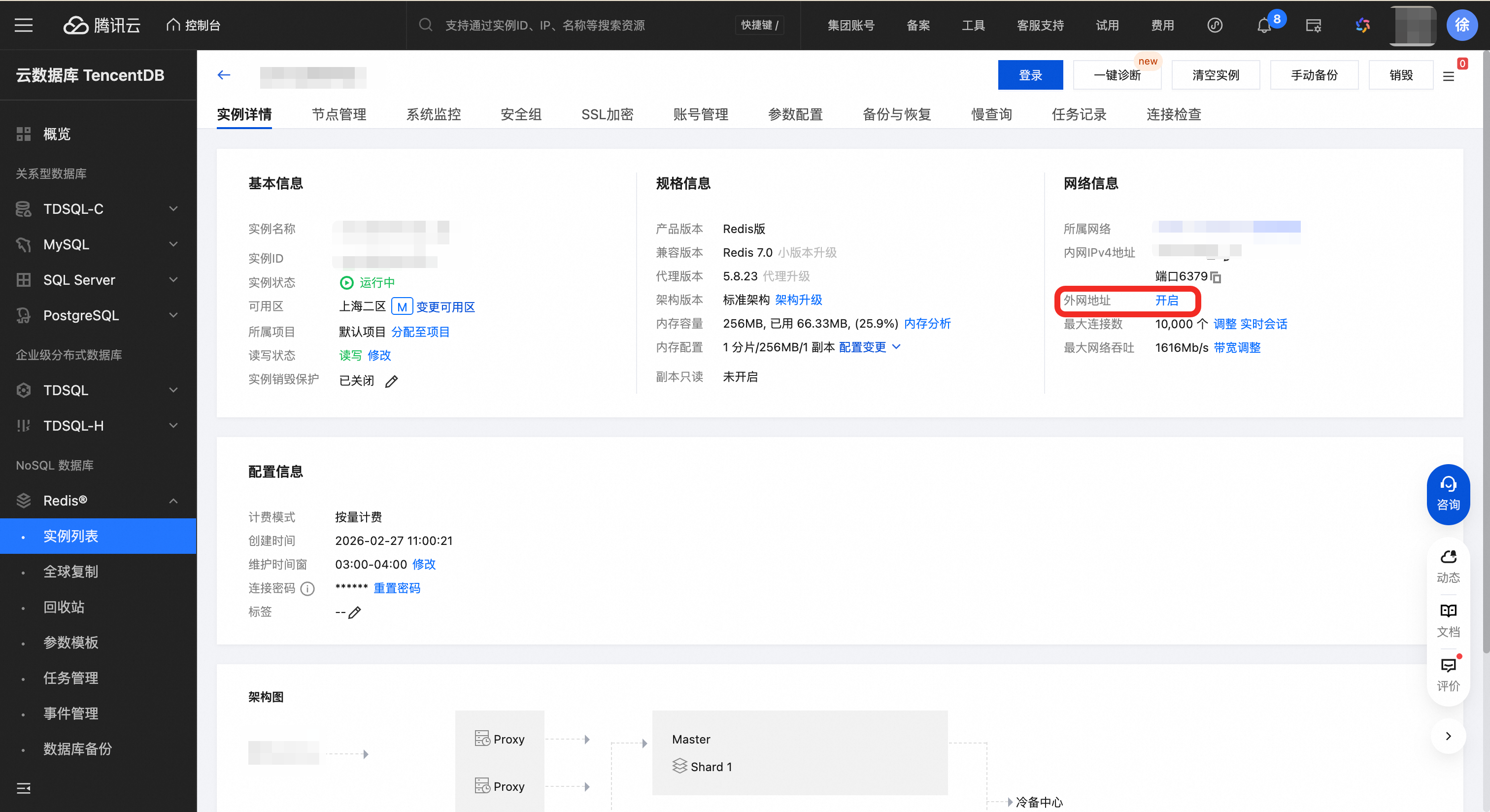
Task: Collapse the sidebar with bottom-left icon
Action: point(24,788)
